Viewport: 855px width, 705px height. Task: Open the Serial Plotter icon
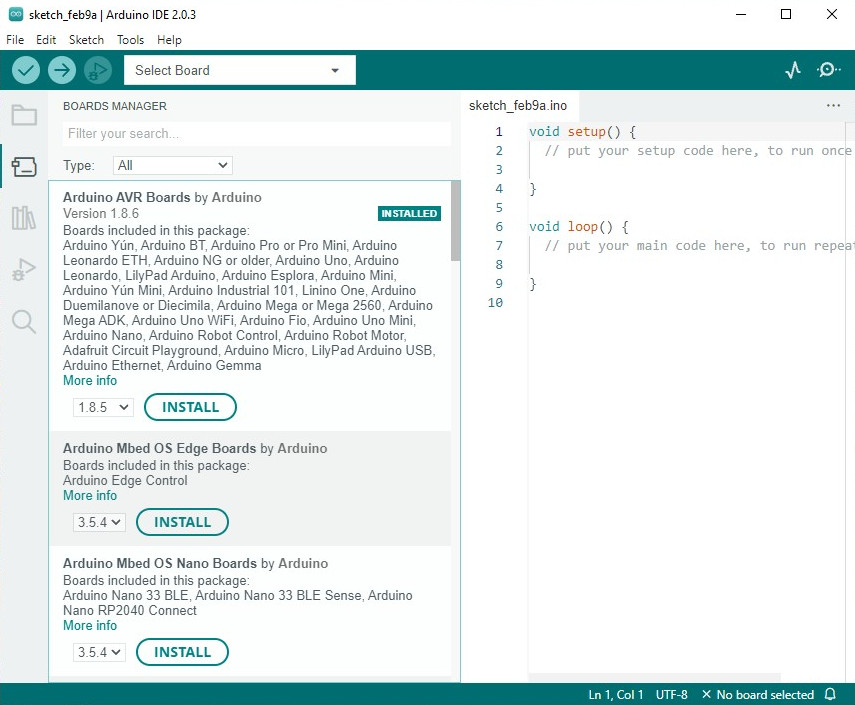tap(793, 70)
